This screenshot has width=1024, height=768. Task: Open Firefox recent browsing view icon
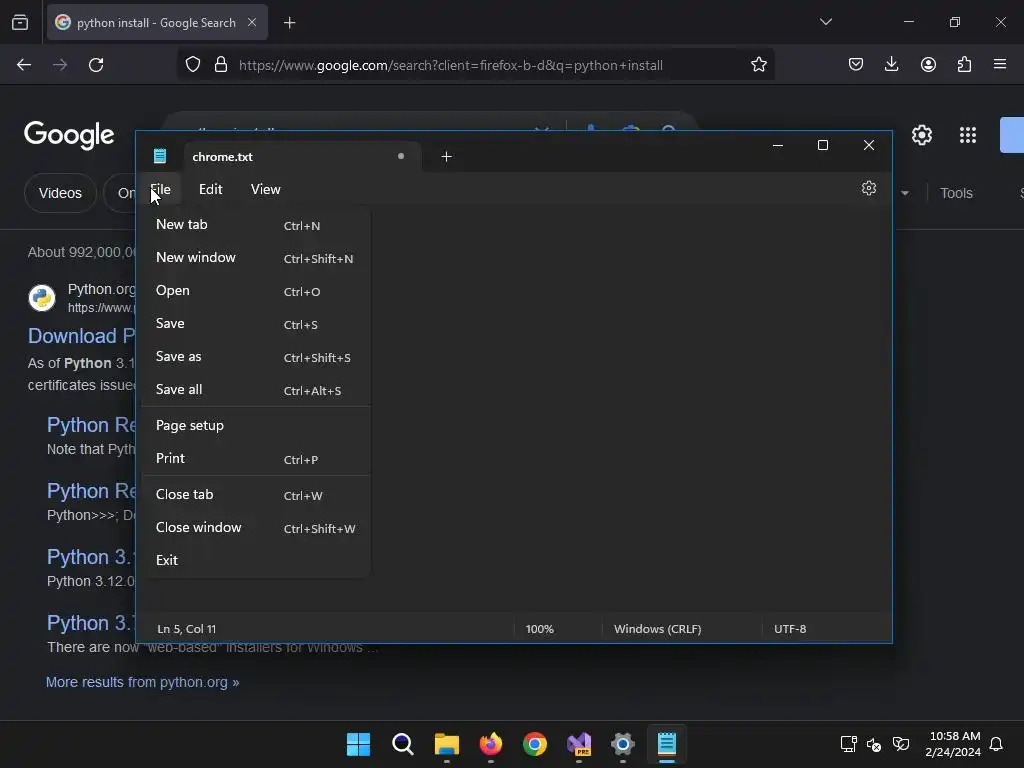point(20,23)
